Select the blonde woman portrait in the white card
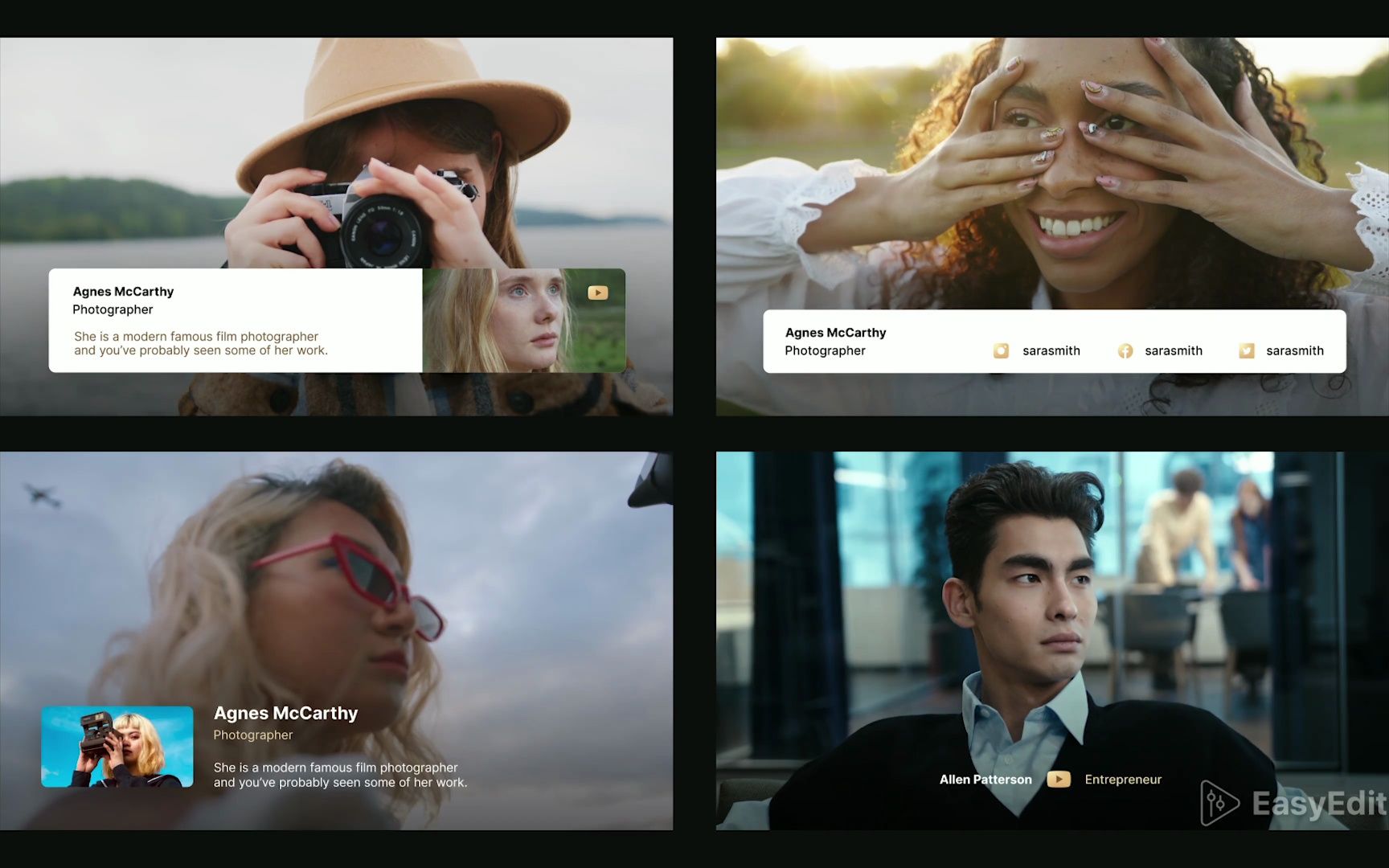The width and height of the screenshot is (1389, 868). [x=524, y=320]
